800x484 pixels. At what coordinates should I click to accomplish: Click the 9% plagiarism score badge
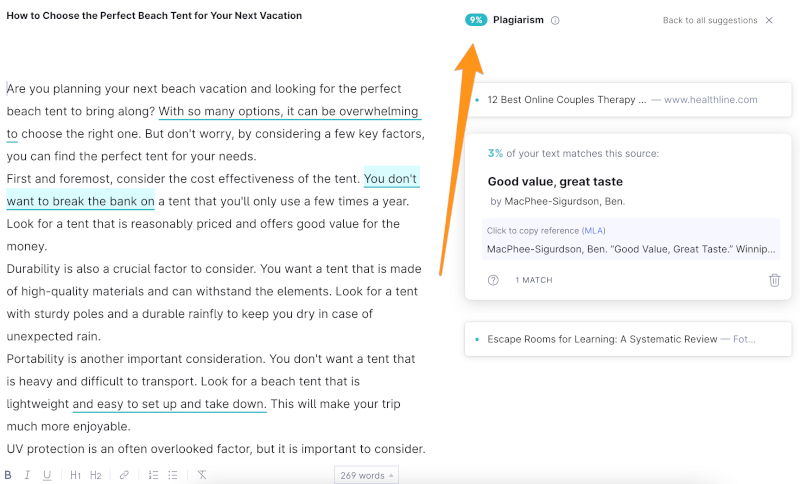(476, 20)
